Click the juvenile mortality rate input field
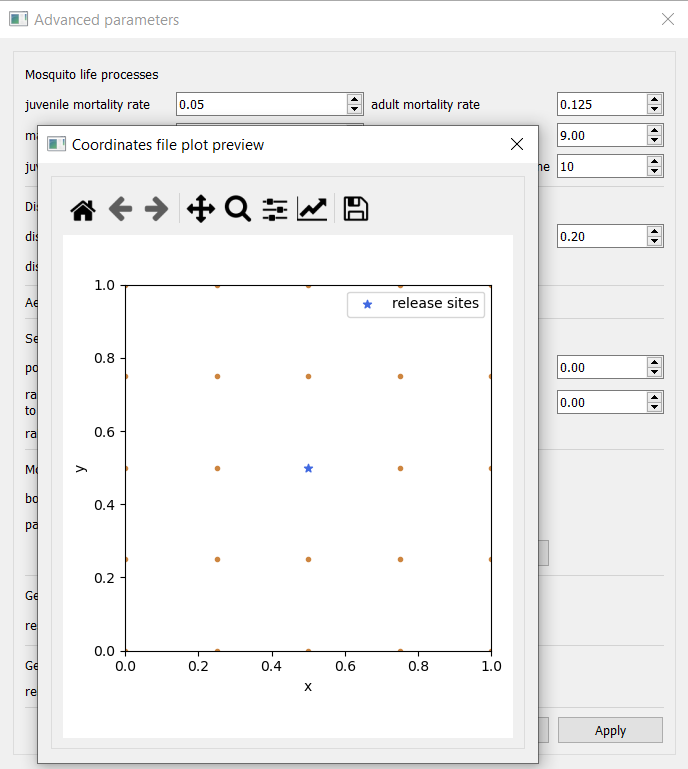The width and height of the screenshot is (688, 769). [x=260, y=104]
